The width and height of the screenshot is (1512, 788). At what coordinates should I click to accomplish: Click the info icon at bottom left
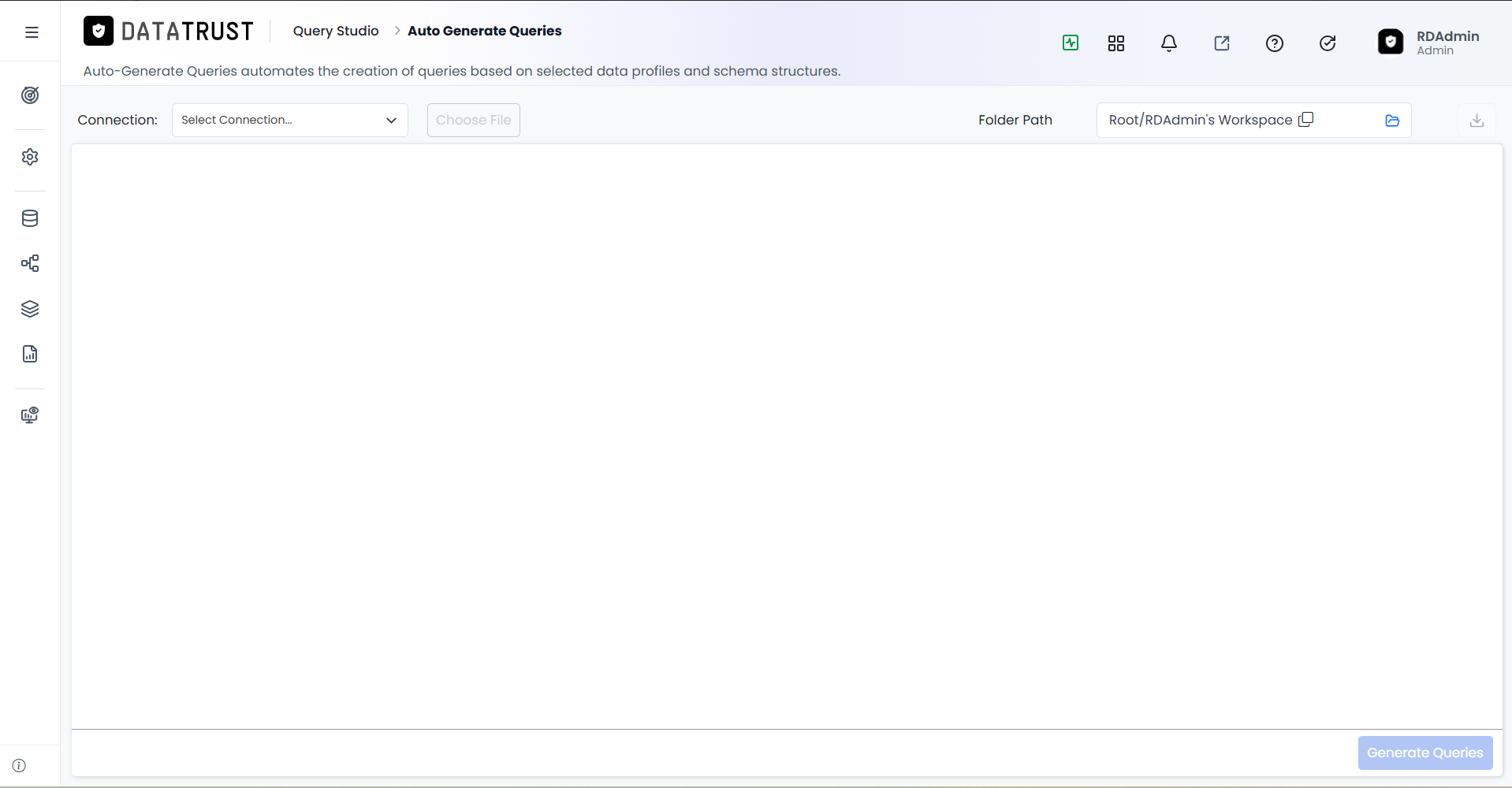pyautogui.click(x=19, y=766)
